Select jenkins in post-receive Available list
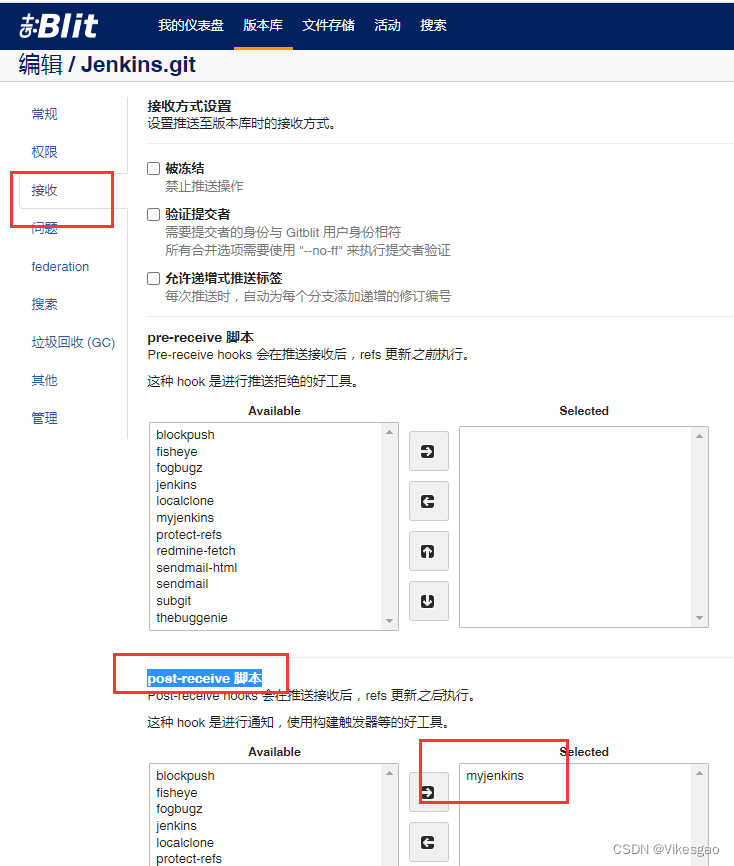The width and height of the screenshot is (734, 866). tap(176, 826)
